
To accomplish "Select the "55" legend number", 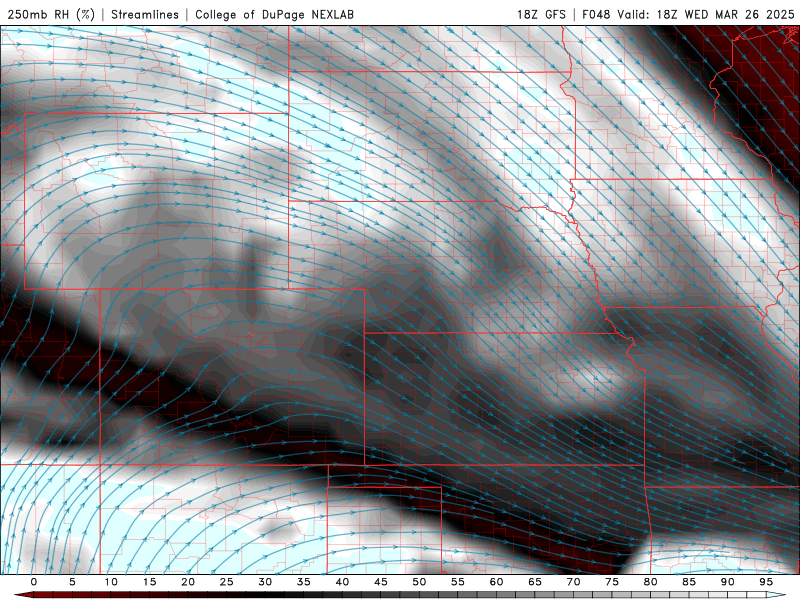I will click(458, 582).
